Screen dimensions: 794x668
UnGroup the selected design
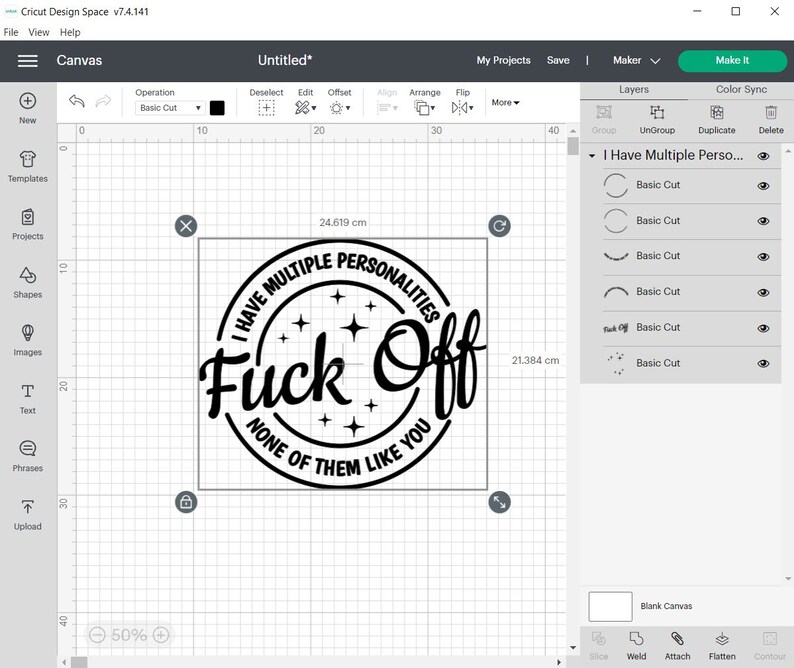click(657, 120)
